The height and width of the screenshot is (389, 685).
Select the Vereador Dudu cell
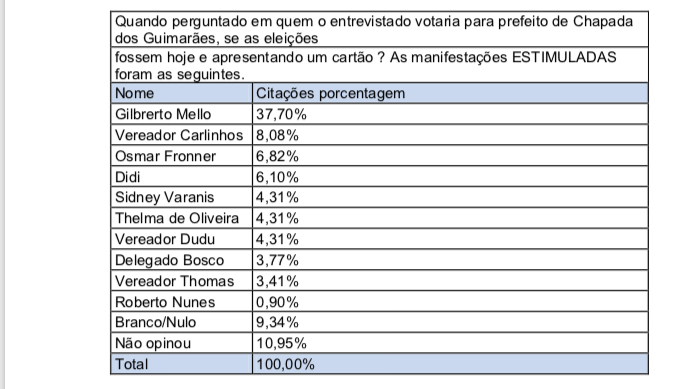point(181,239)
